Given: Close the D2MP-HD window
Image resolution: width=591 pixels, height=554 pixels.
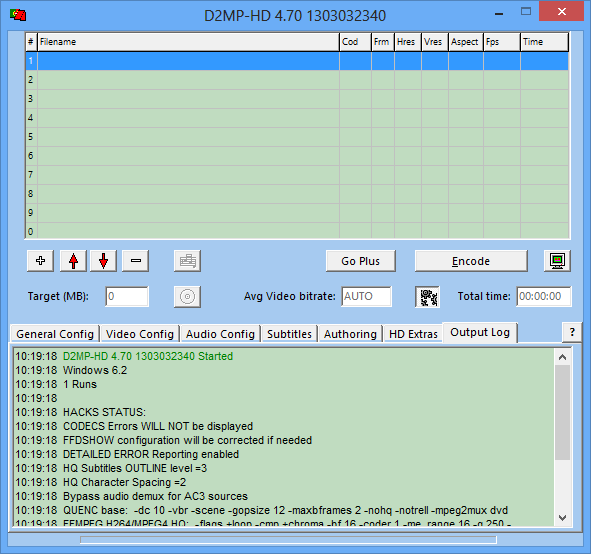Looking at the screenshot, I should tap(562, 12).
